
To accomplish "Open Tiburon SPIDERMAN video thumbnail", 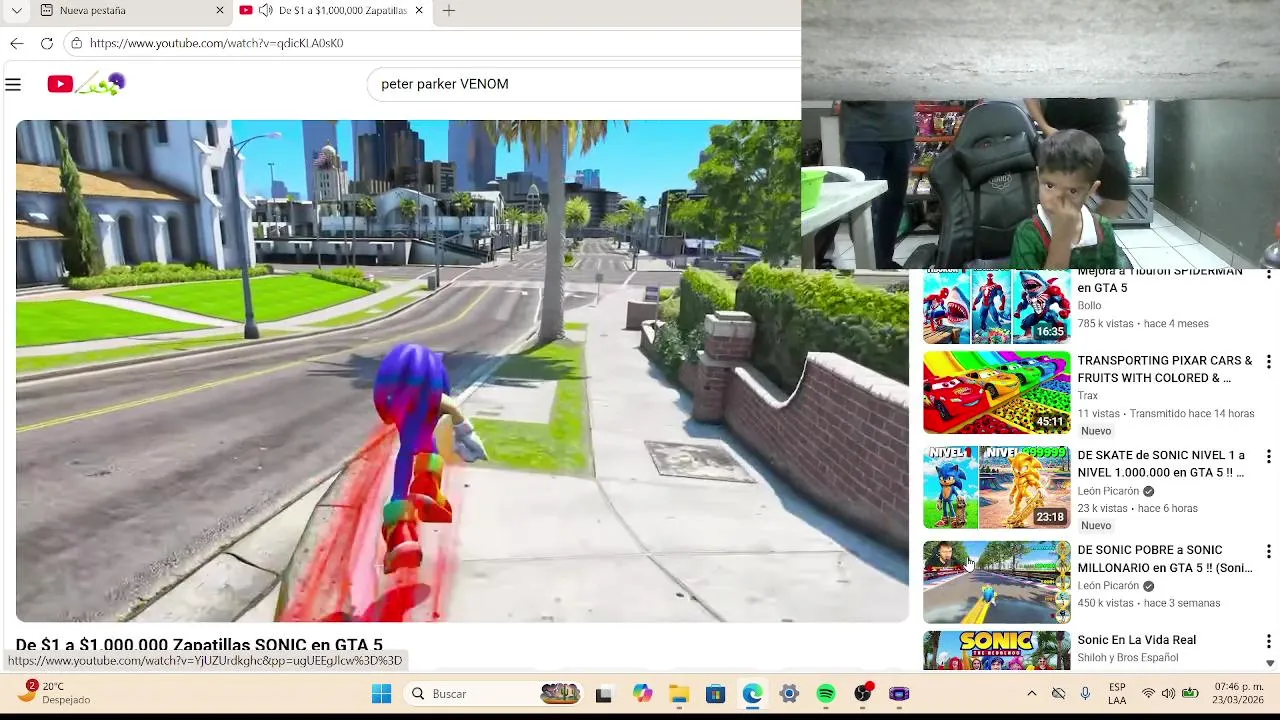I will [x=996, y=306].
